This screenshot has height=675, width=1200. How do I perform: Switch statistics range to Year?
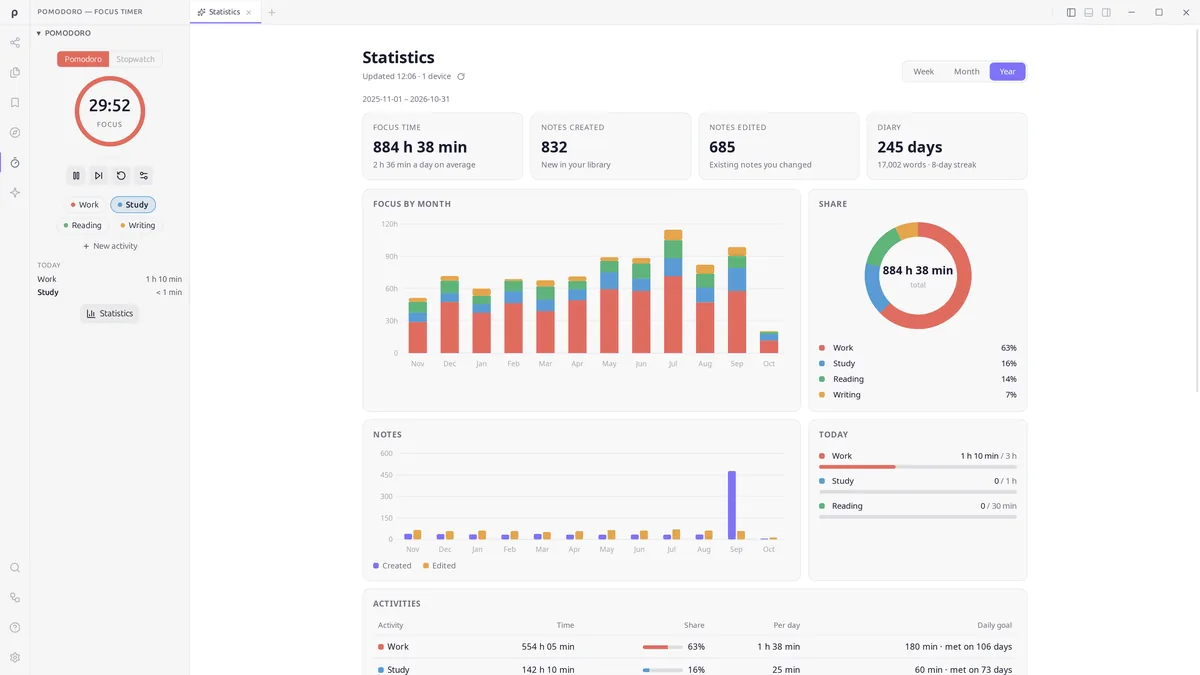(1008, 72)
